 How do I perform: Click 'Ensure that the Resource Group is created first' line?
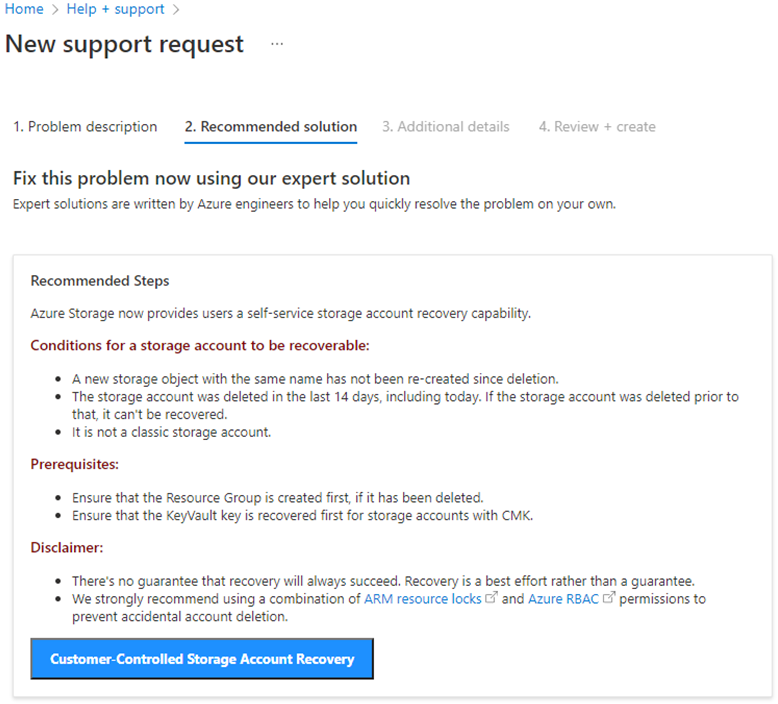[x=278, y=498]
